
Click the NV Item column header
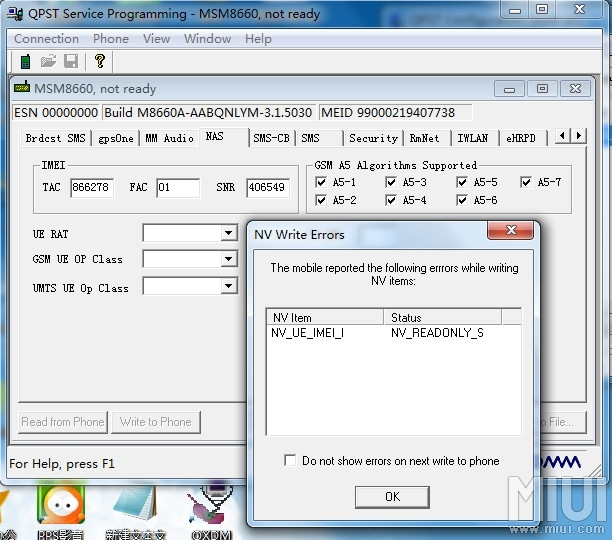pyautogui.click(x=325, y=317)
